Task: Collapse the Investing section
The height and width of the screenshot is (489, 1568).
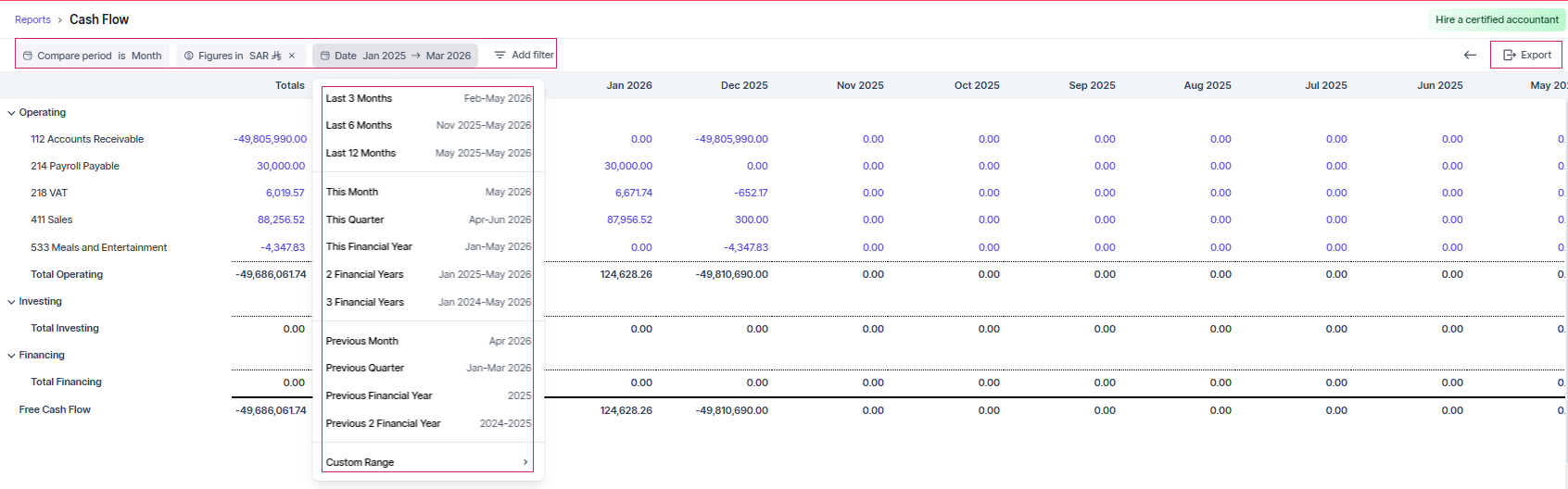Action: point(11,302)
